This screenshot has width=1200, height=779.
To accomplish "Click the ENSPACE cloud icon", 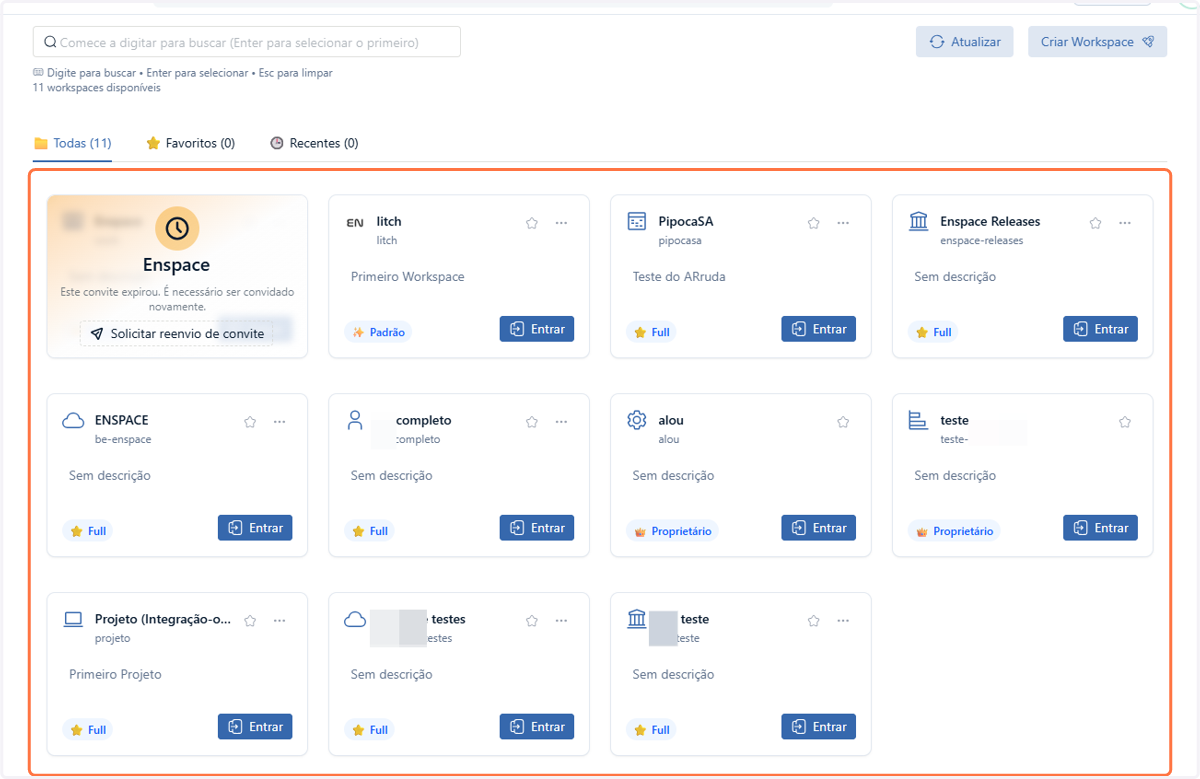I will [x=73, y=421].
